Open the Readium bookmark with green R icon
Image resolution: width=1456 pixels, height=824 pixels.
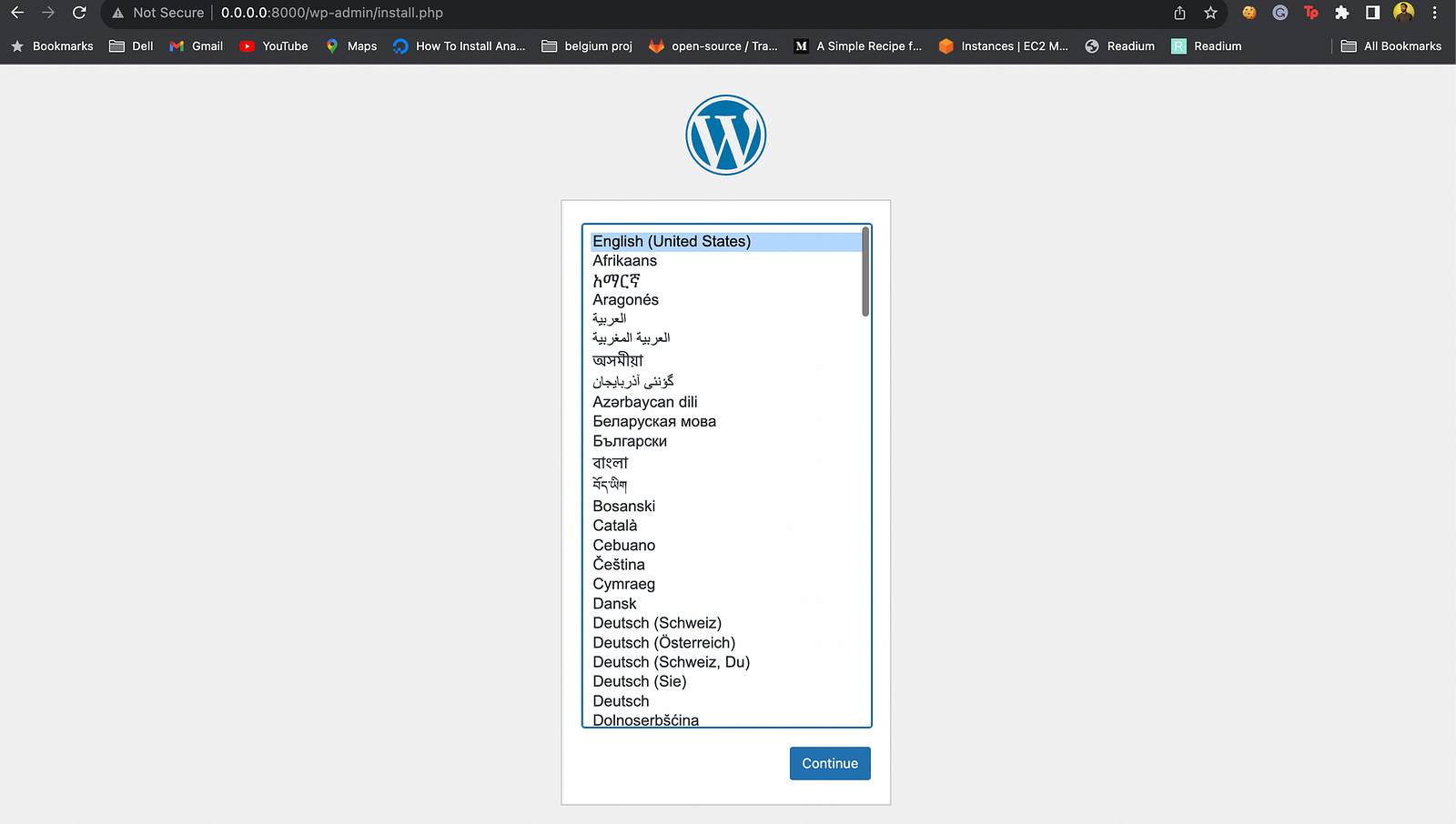(1207, 46)
